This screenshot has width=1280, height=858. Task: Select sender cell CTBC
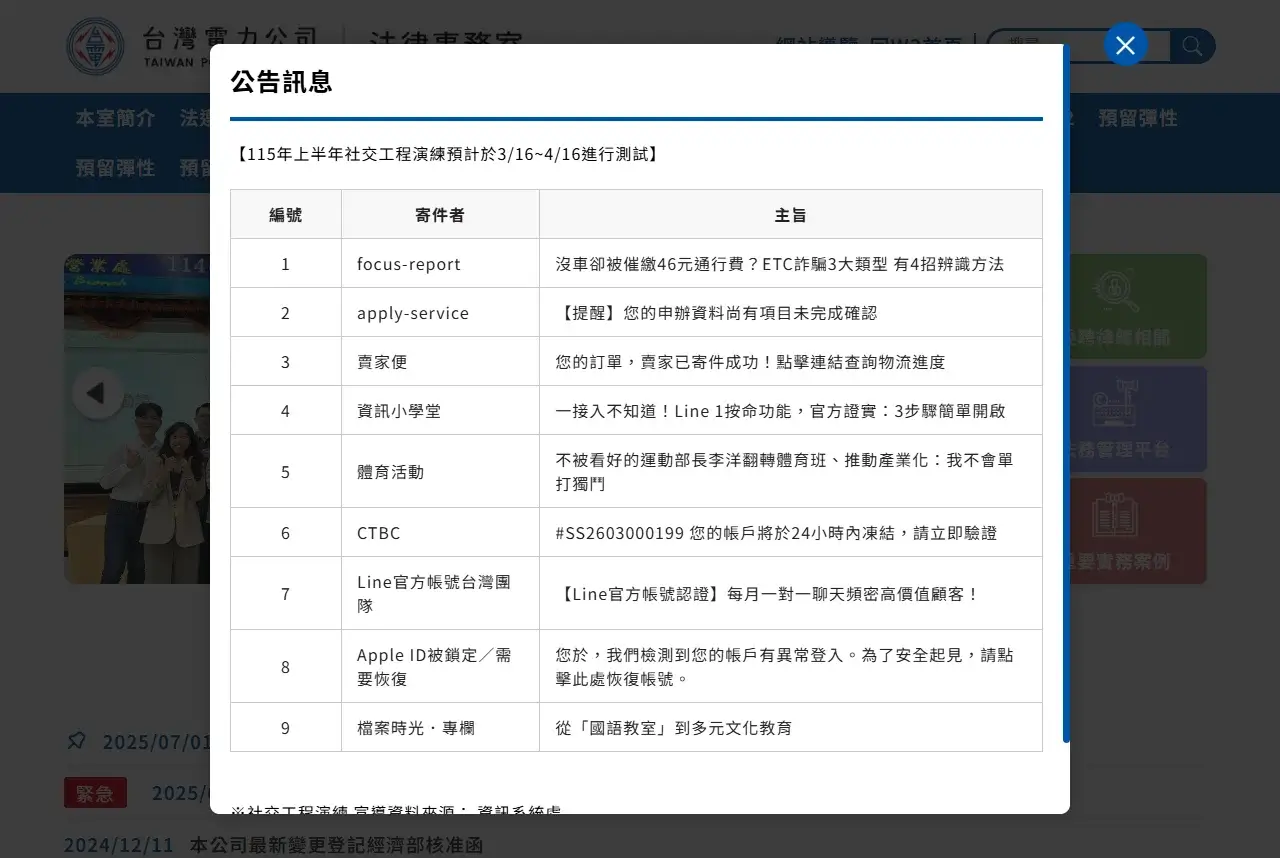pos(440,533)
